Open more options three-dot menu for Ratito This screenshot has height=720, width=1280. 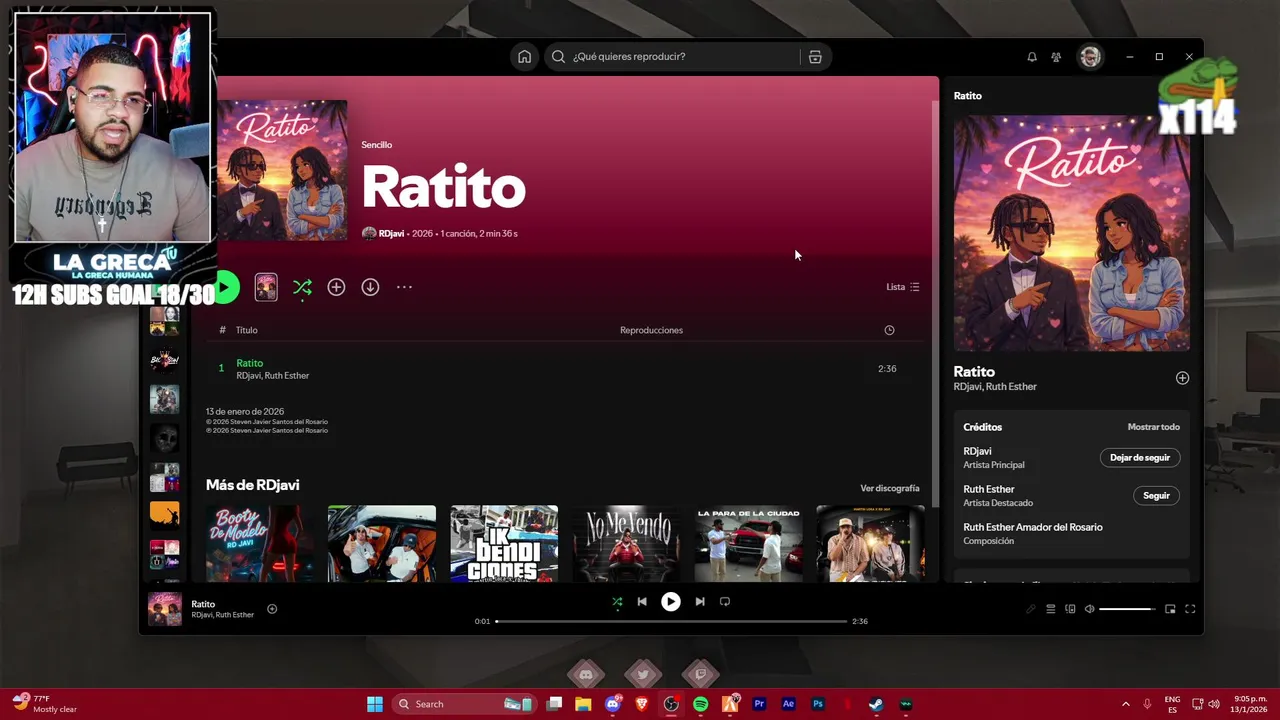point(404,287)
